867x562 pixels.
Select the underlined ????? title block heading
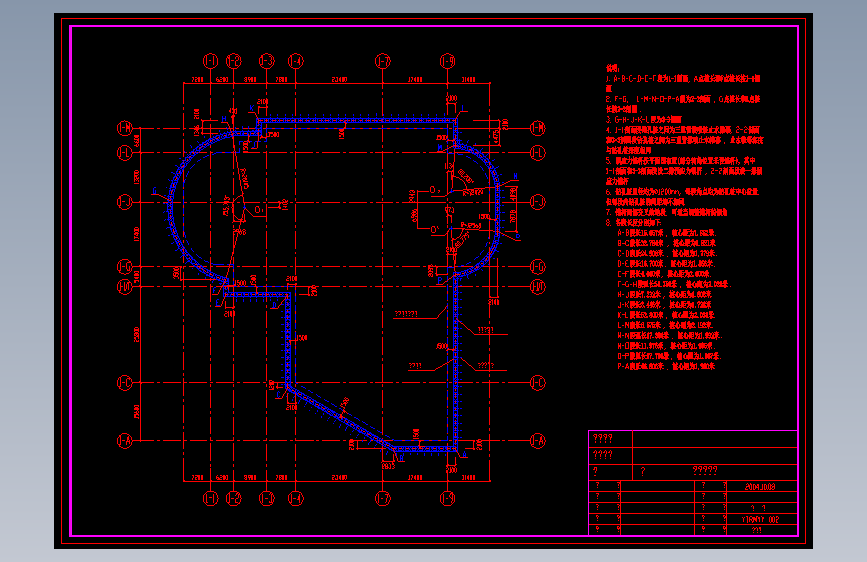(705, 471)
